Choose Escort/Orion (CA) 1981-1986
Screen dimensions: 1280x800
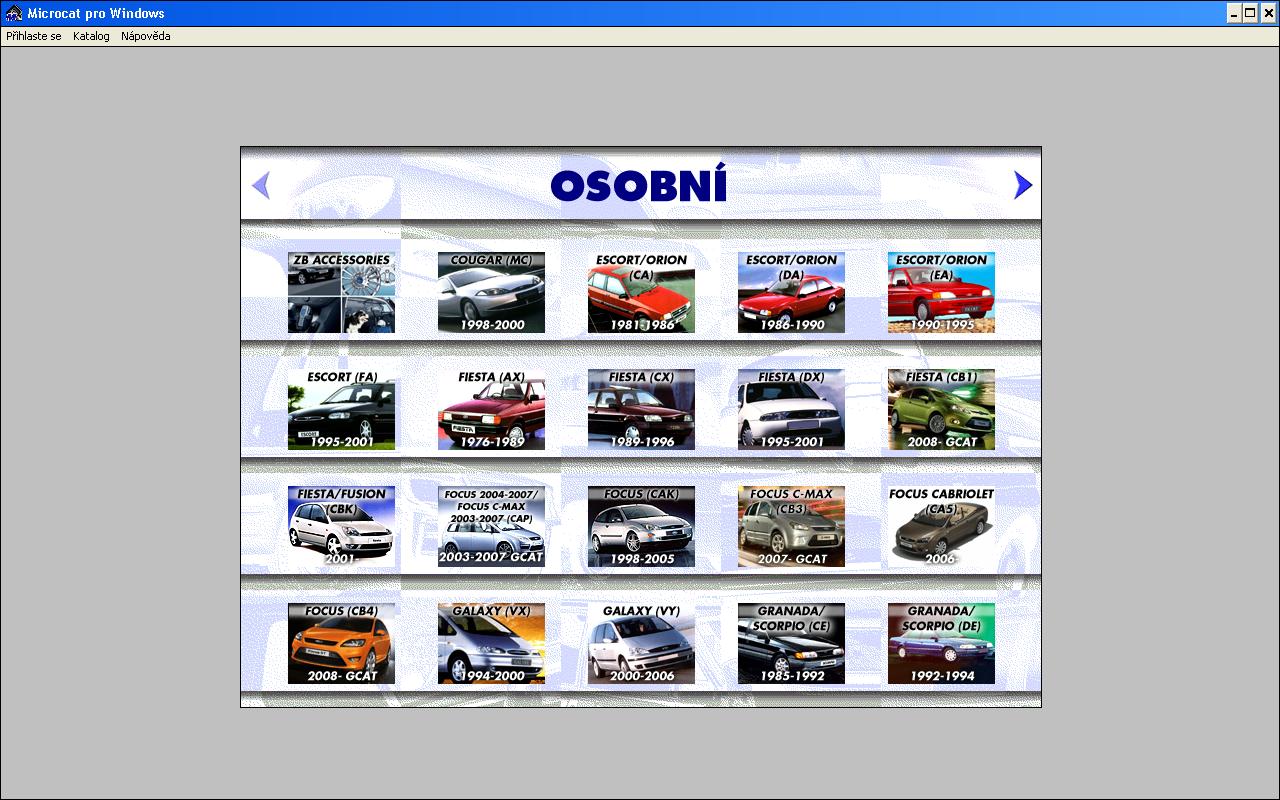tap(641, 292)
